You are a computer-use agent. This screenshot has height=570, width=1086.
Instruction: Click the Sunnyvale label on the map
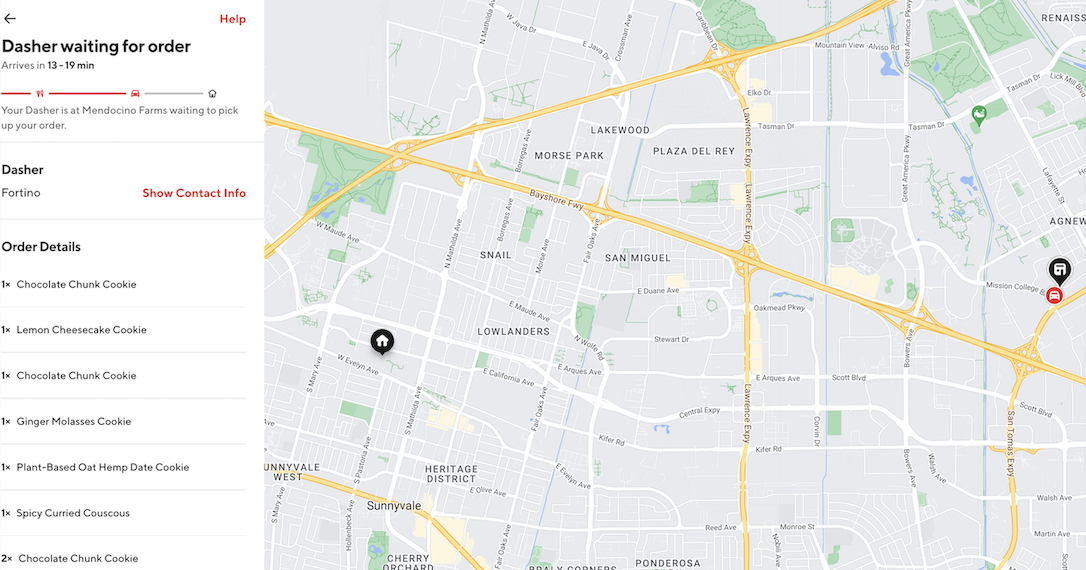(394, 506)
